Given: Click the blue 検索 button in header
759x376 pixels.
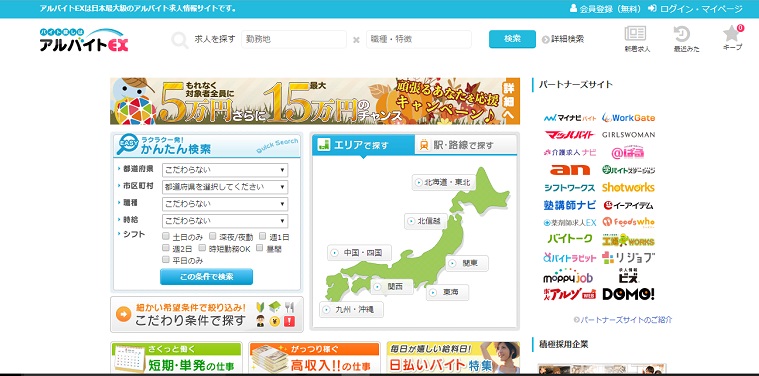Looking at the screenshot, I should pyautogui.click(x=512, y=39).
